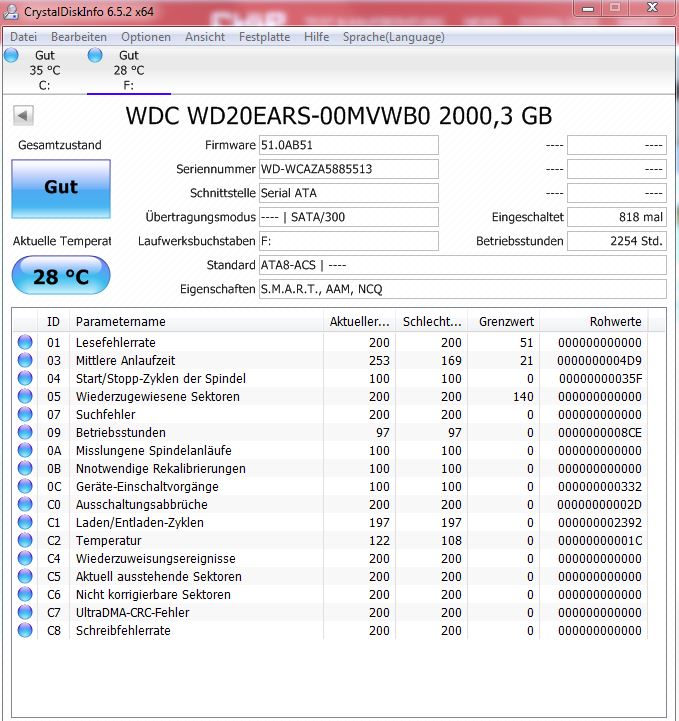Click the Eigenschaften field S.M.A.R.T., AAM, NCQ
Screen dimensions: 679x721
point(462,289)
